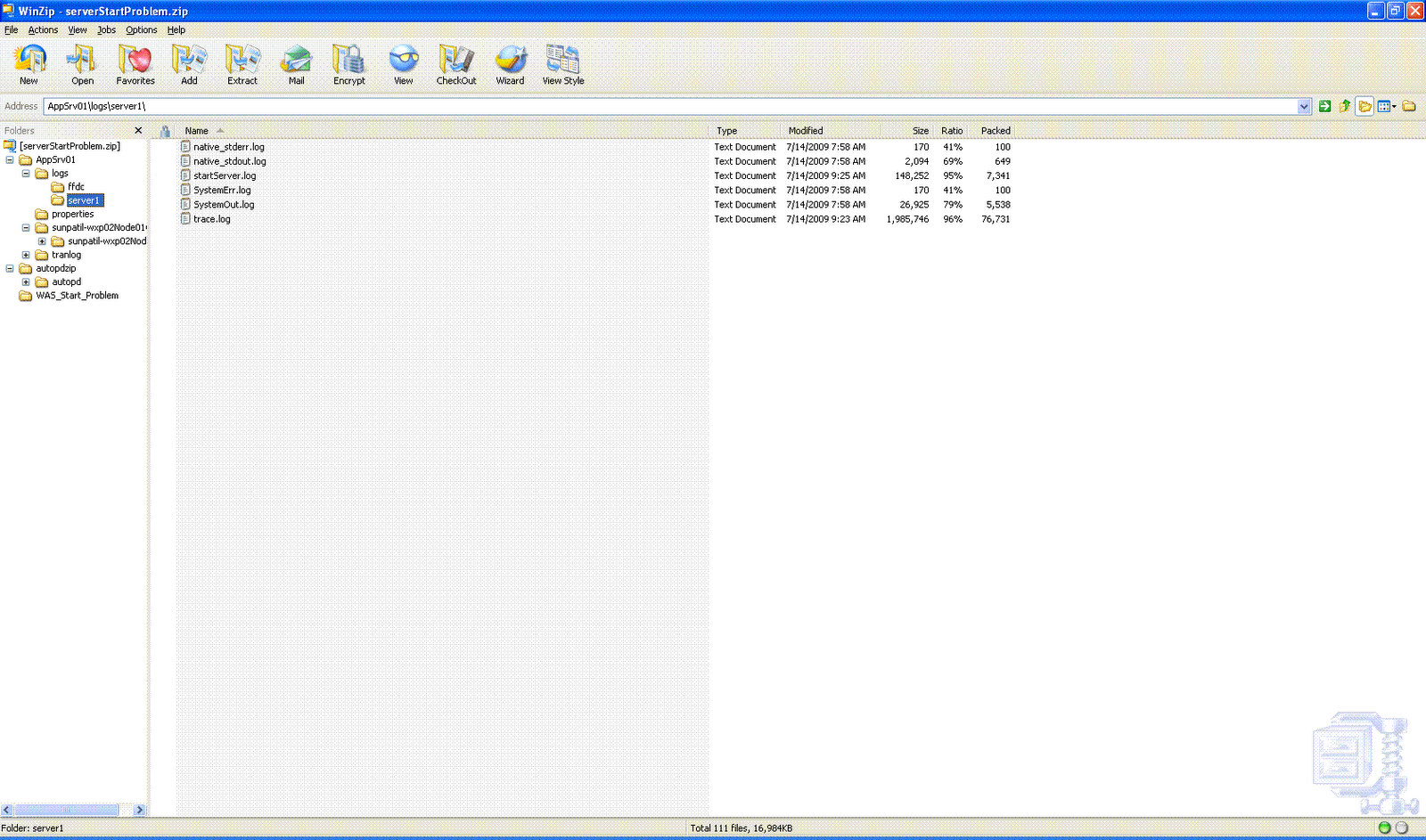Open the views dropdown arrow in address bar
The width and height of the screenshot is (1426, 840).
point(1394,107)
